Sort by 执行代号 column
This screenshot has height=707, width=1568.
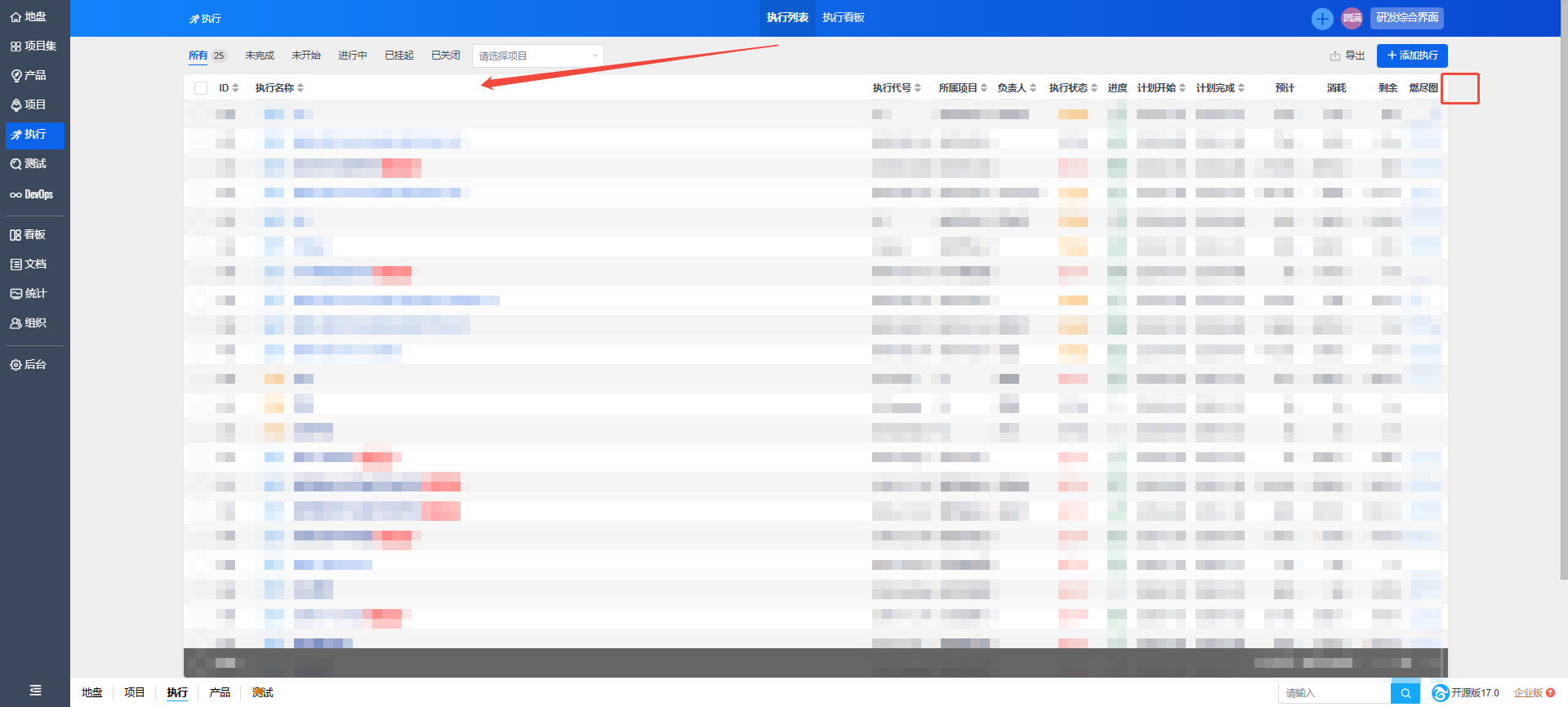(x=897, y=88)
